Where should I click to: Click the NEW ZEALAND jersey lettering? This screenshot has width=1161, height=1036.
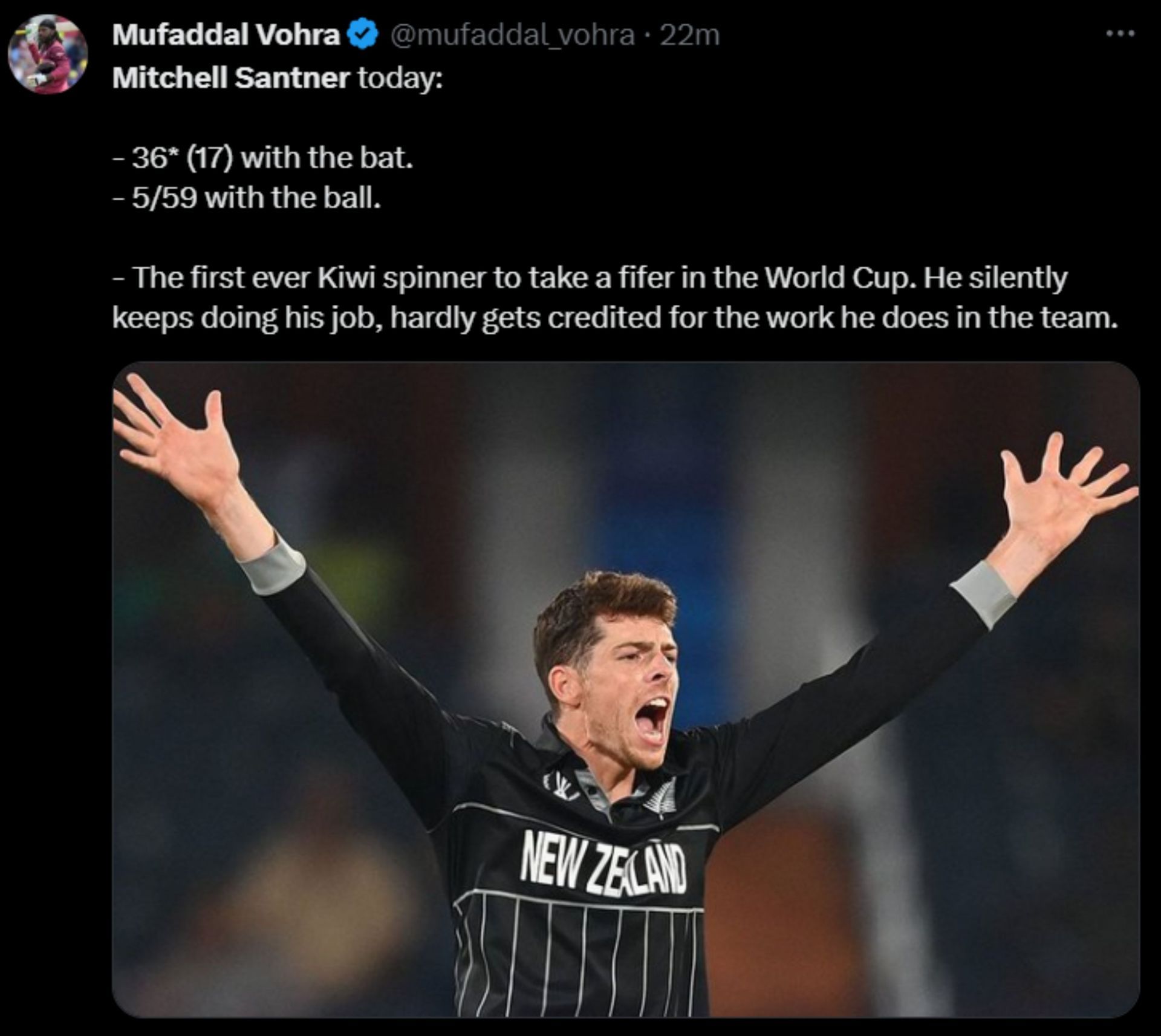click(x=603, y=861)
